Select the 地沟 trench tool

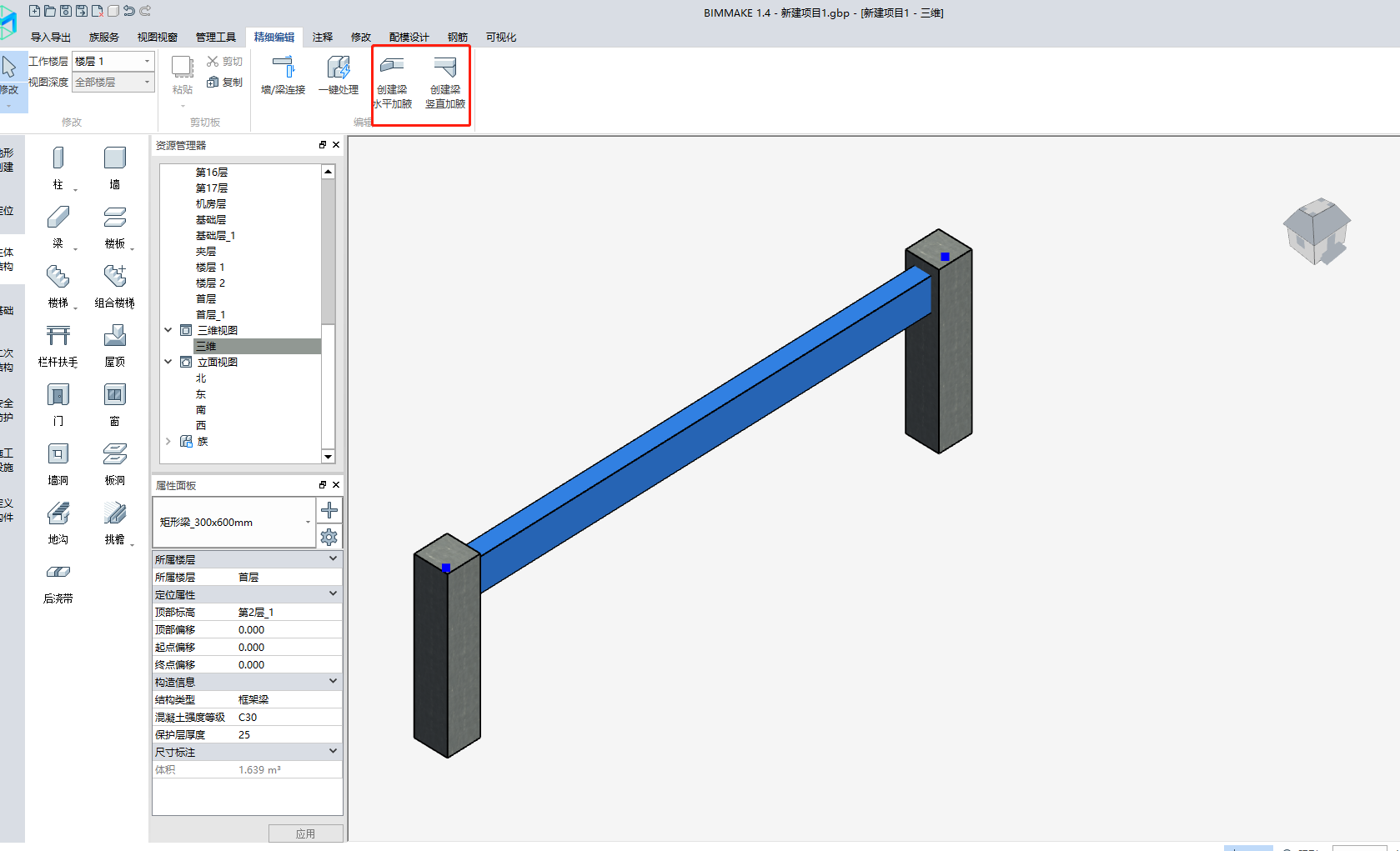tap(58, 523)
